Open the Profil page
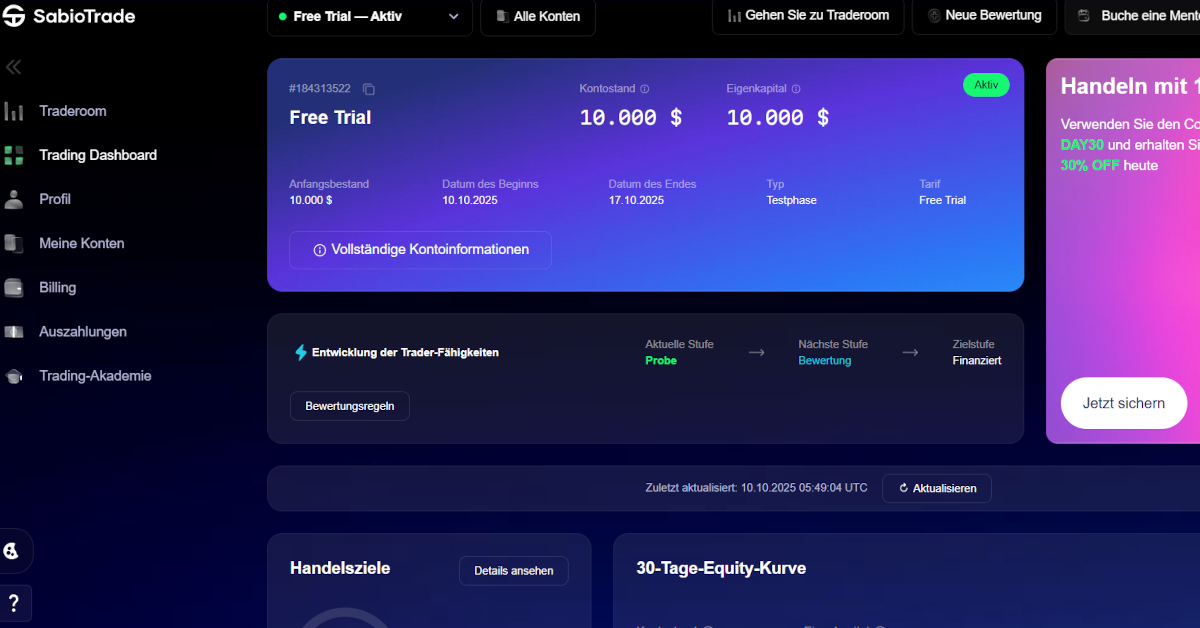 pos(55,199)
